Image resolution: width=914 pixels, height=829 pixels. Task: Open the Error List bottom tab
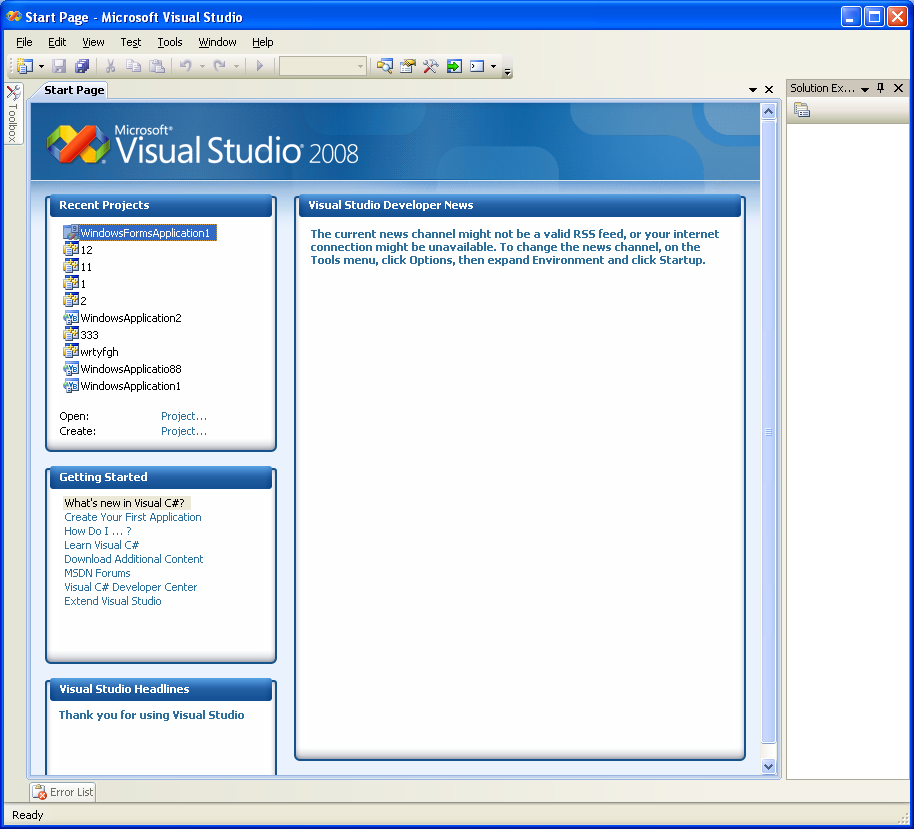63,792
